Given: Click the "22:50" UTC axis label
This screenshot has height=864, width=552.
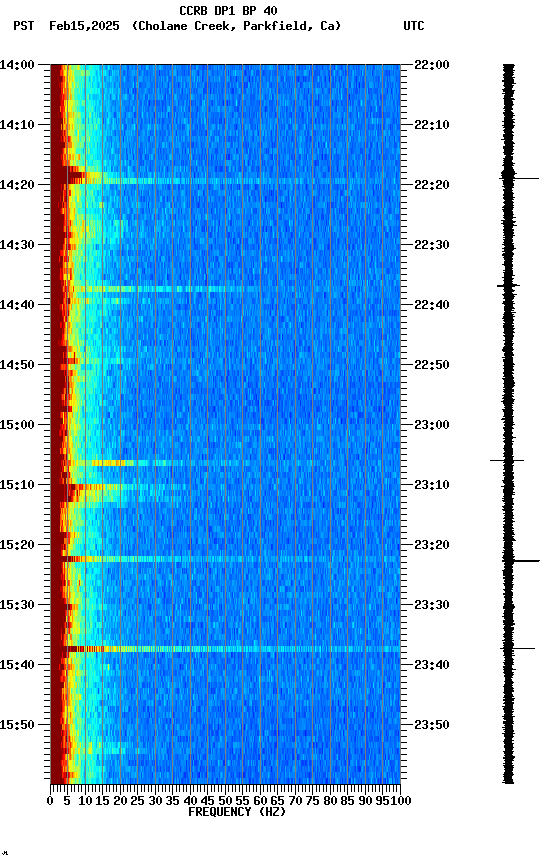Looking at the screenshot, I should click(432, 365).
